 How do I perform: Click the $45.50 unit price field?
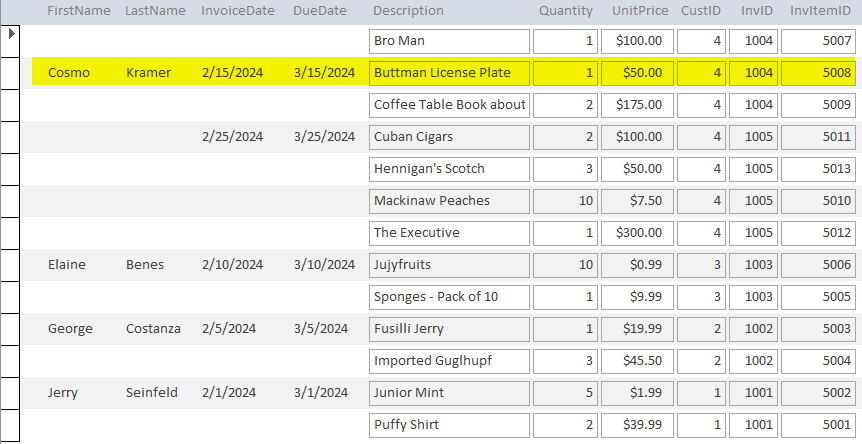click(x=637, y=361)
